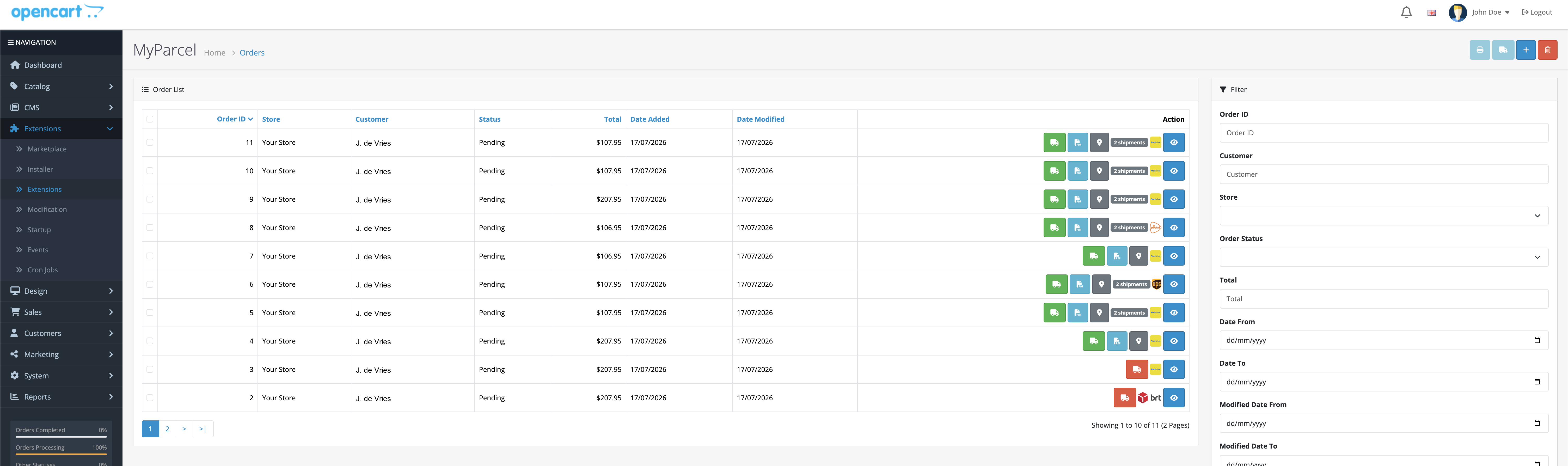The width and height of the screenshot is (1568, 466).
Task: Open the Order Status filter dropdown
Action: [1383, 257]
